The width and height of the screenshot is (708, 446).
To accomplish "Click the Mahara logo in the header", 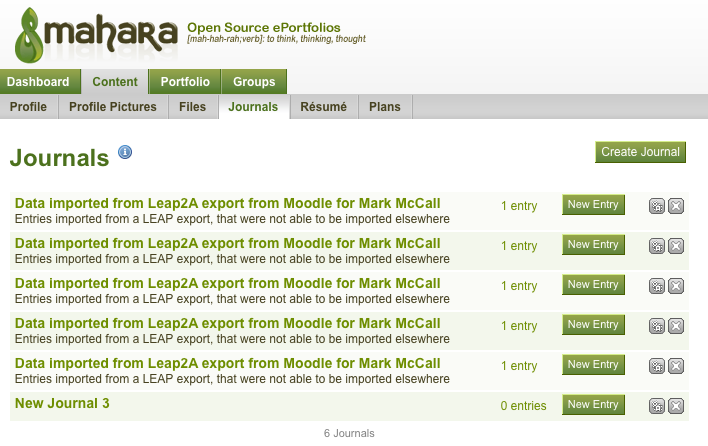I will pyautogui.click(x=96, y=35).
